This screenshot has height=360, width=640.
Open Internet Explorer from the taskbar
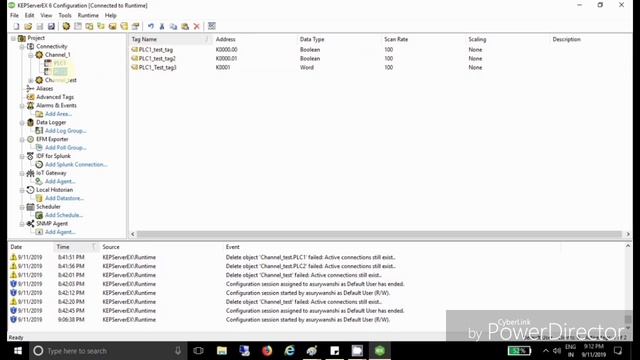(289, 351)
